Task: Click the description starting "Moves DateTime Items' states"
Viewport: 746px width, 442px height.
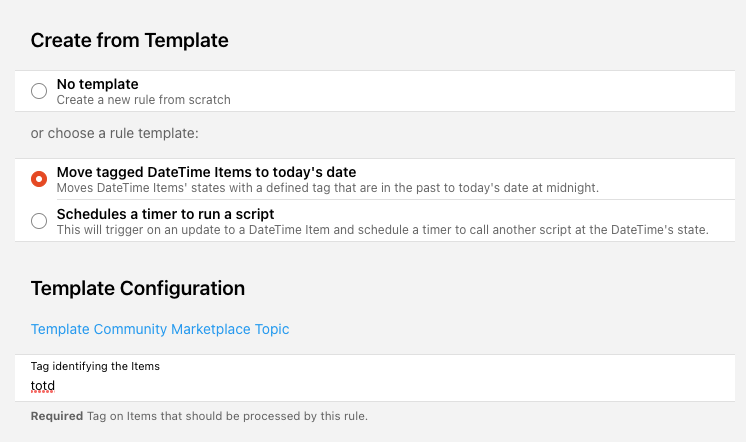Action: (326, 187)
